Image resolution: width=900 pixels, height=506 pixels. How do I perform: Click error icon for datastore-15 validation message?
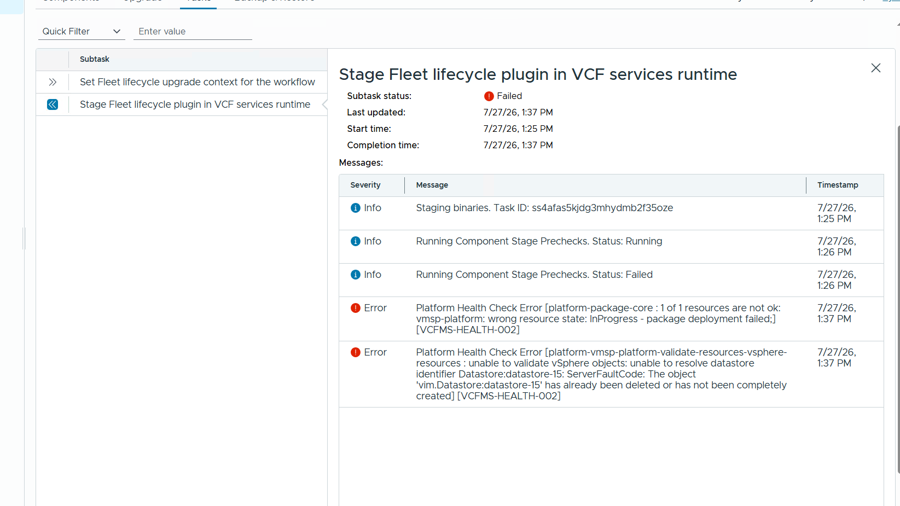coord(355,352)
